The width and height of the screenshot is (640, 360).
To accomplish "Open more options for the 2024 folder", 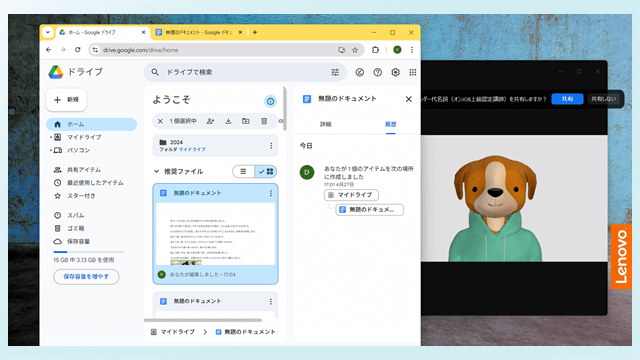I will click(271, 146).
